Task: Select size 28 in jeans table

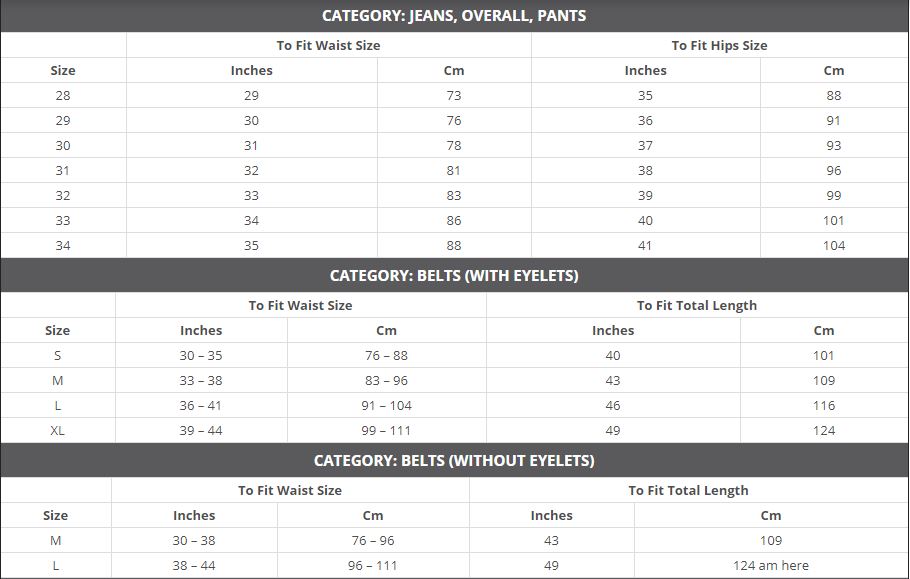Action: [x=63, y=95]
